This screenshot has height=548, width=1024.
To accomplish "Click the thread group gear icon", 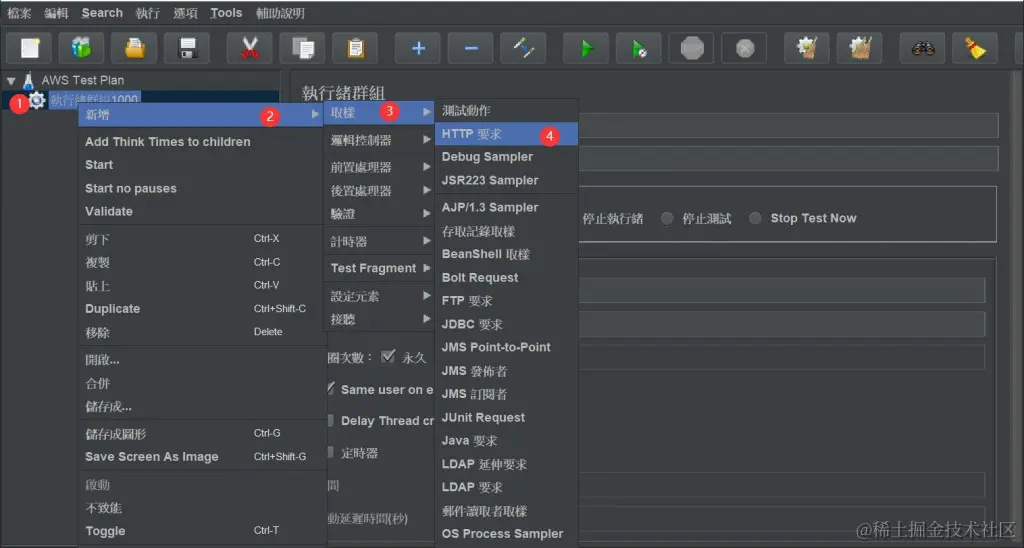I will [x=37, y=101].
